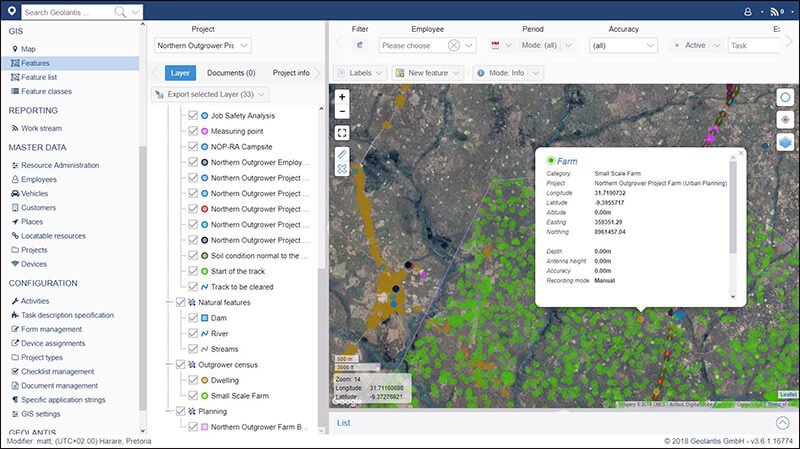Open the New feature dropdown
This screenshot has width=800, height=449.
428,73
